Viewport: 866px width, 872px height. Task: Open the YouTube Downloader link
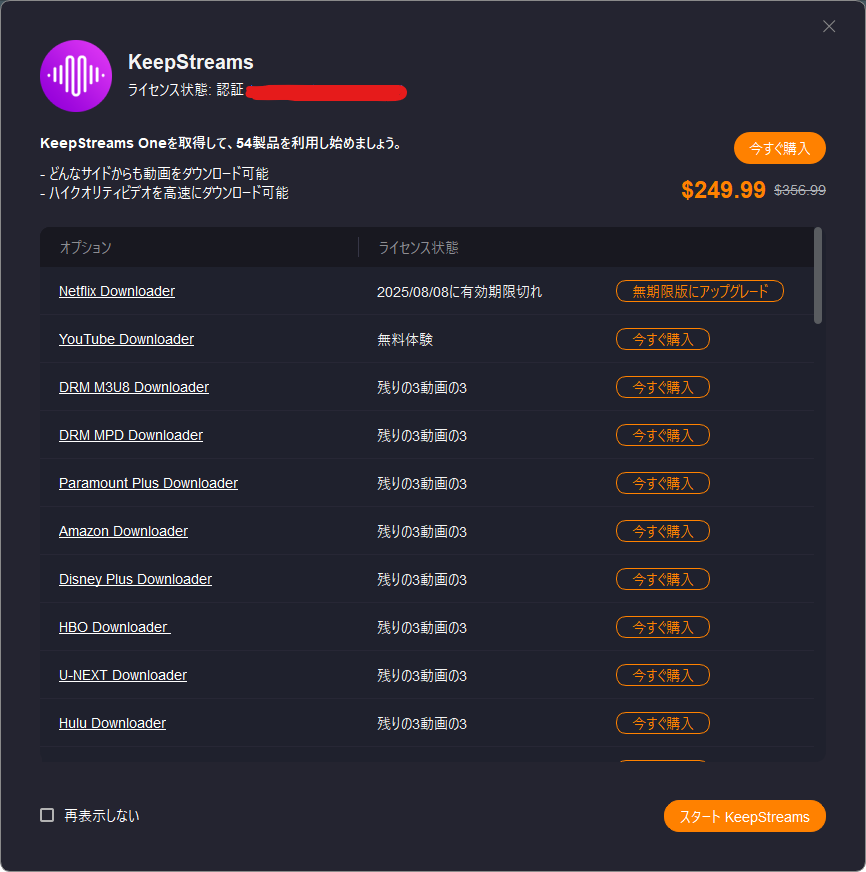click(126, 339)
